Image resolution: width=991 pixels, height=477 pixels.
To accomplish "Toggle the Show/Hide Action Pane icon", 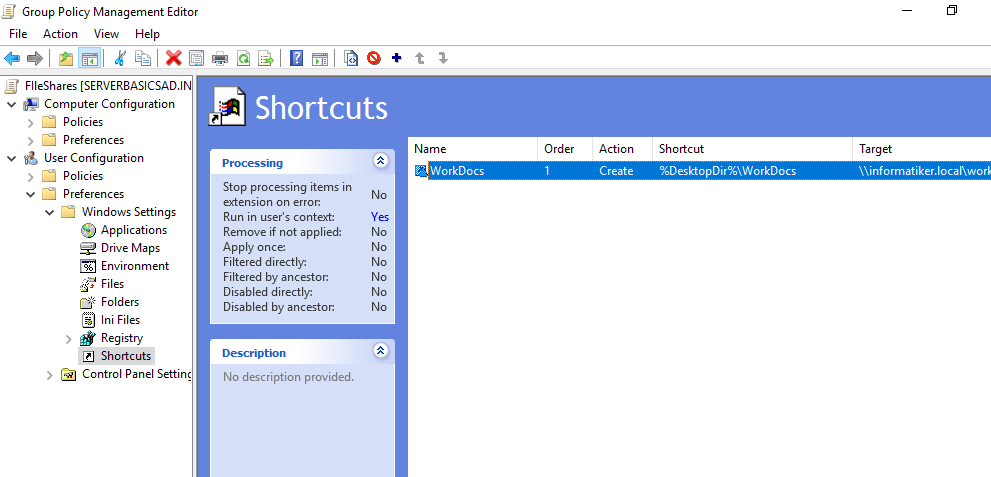I will click(x=320, y=59).
